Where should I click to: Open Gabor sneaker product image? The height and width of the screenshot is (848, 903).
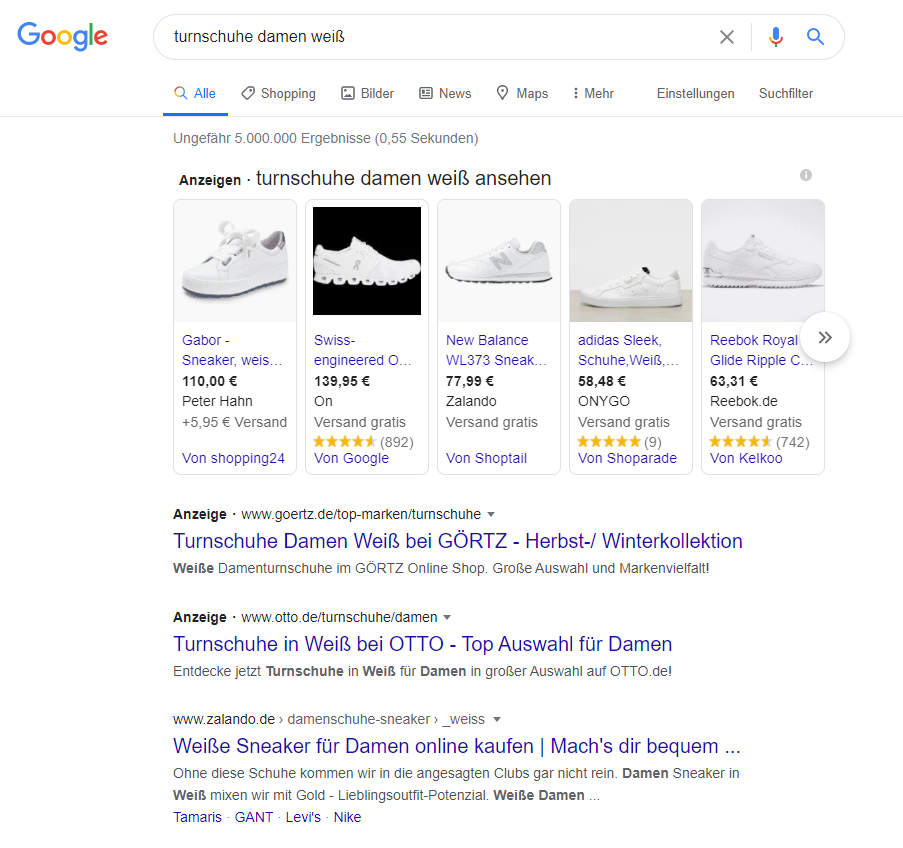point(235,261)
